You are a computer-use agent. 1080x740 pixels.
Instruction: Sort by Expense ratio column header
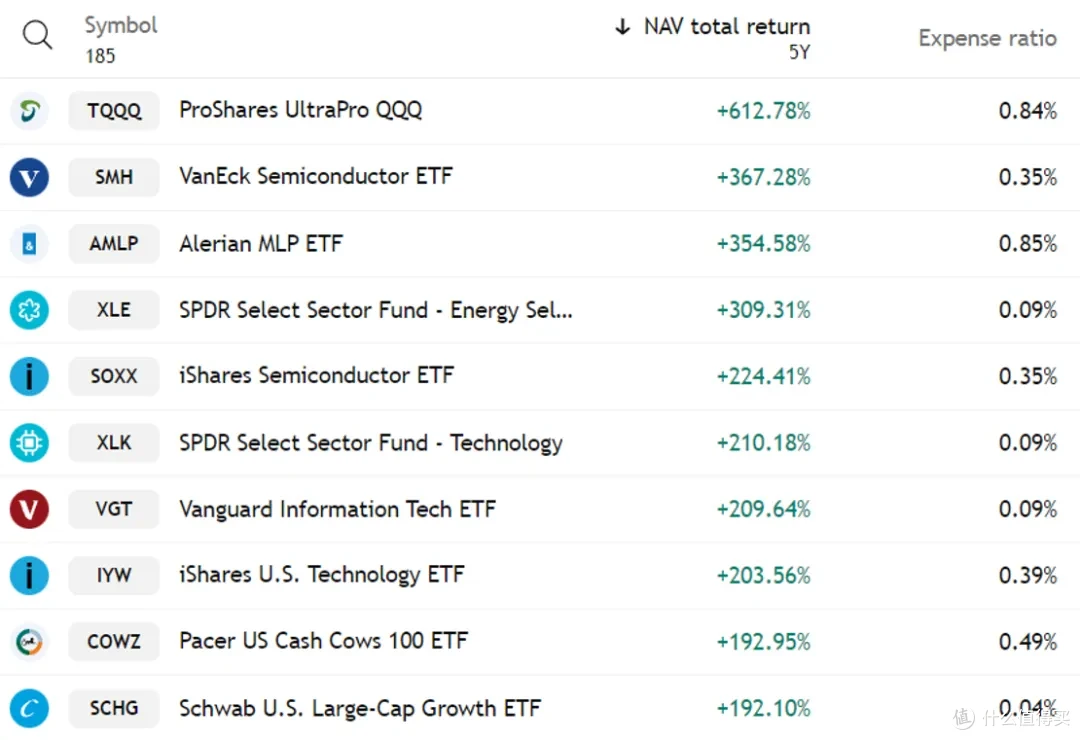click(x=987, y=39)
